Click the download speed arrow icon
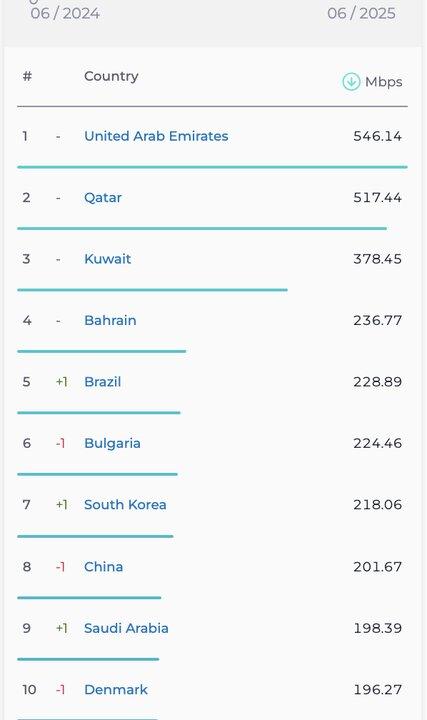 [351, 82]
